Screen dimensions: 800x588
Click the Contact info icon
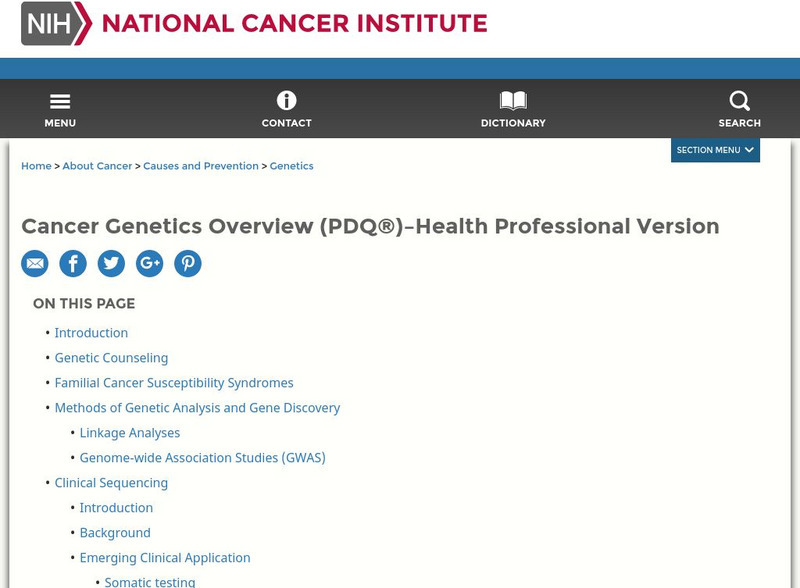coord(287,101)
